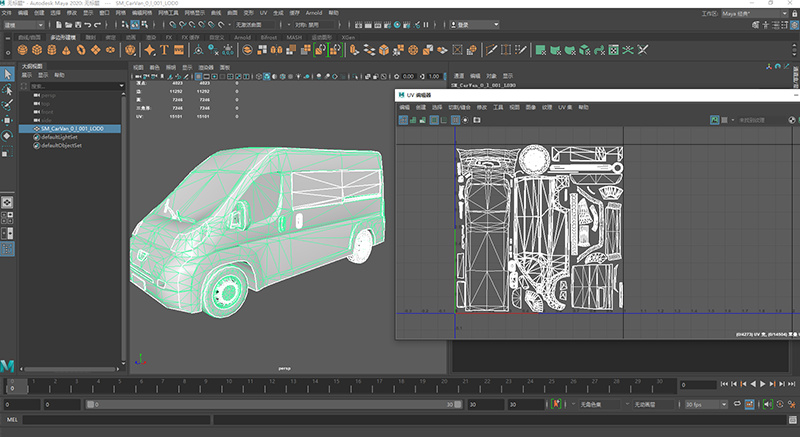This screenshot has width=800, height=437.
Task: Open the menu set dropdown below File
Action: tap(24, 23)
